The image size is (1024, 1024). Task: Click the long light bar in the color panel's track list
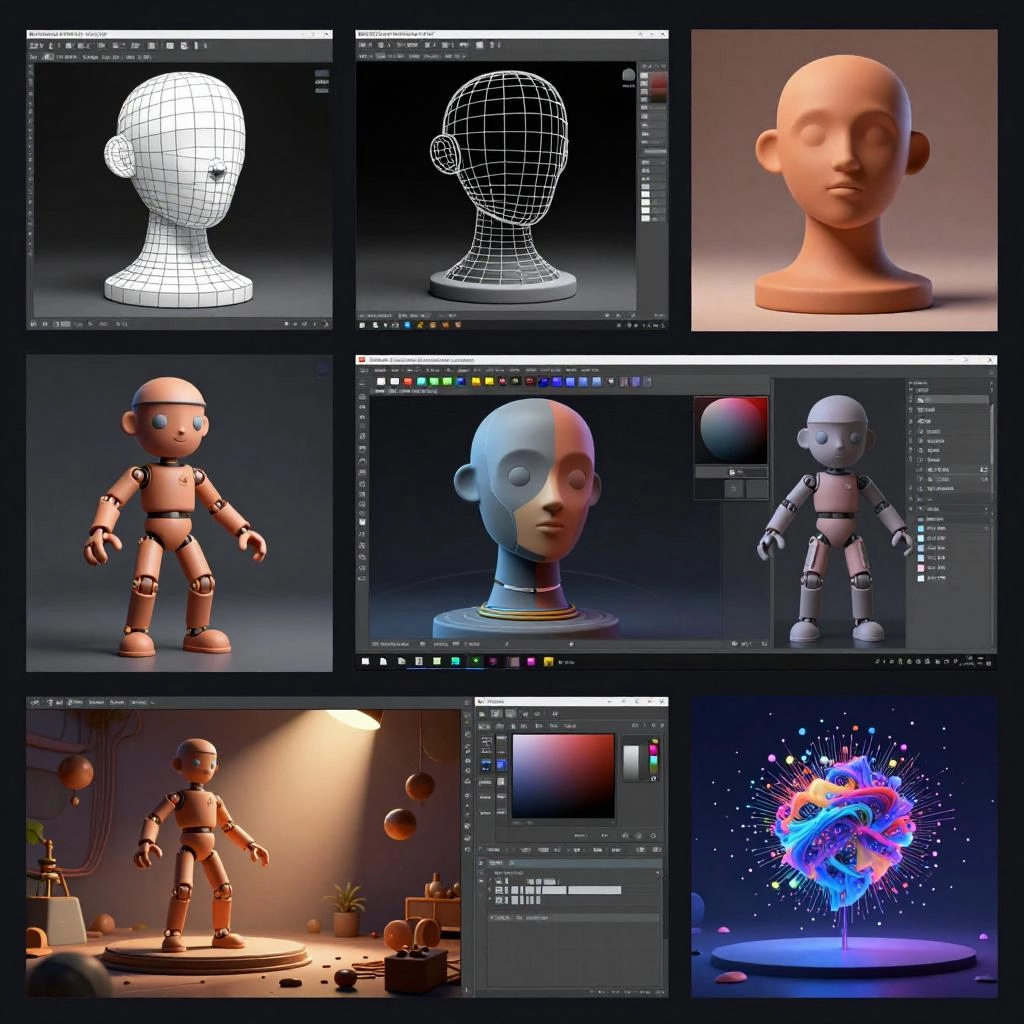(x=594, y=890)
